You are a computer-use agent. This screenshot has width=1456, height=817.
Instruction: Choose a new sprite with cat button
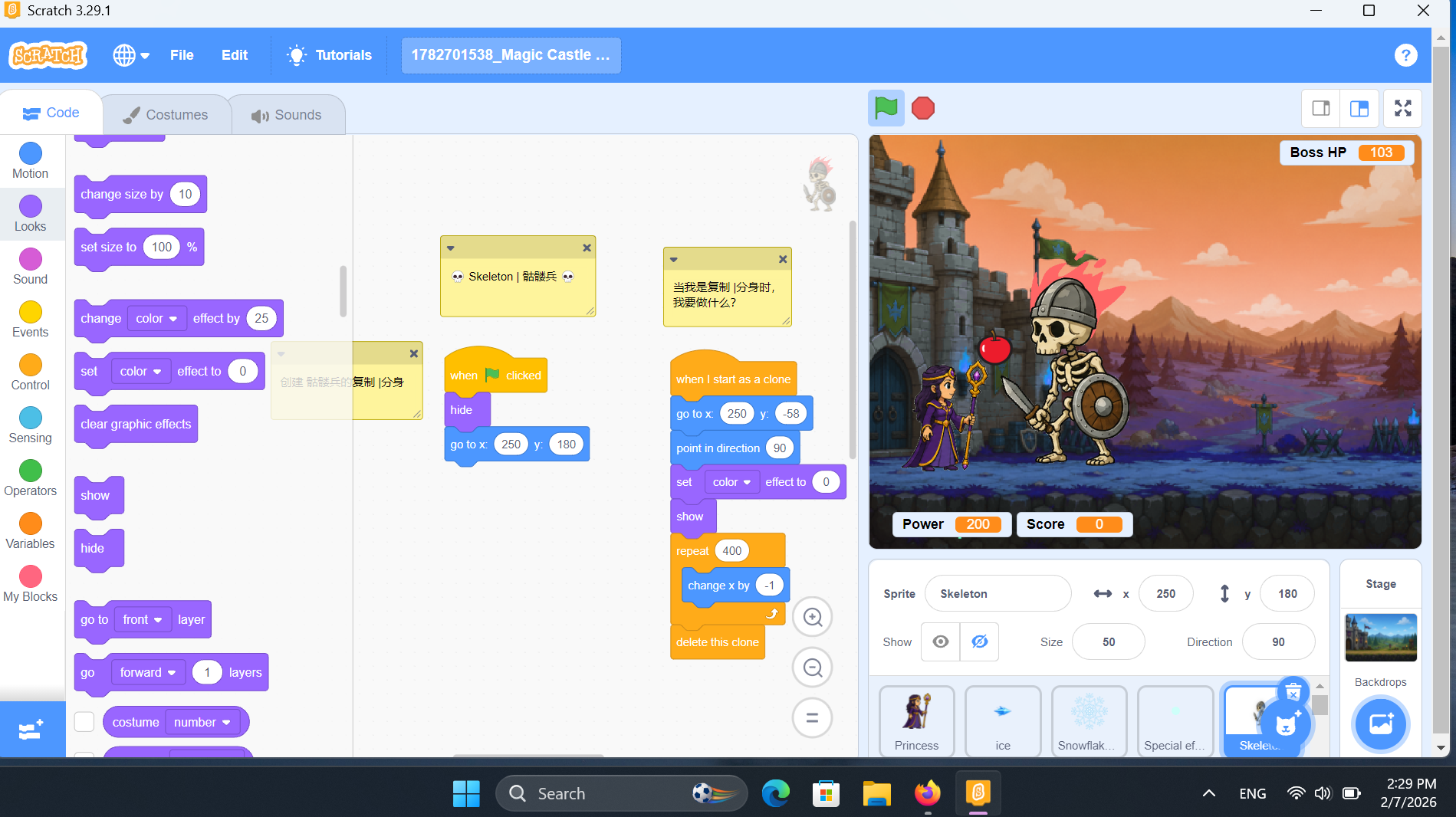click(1287, 724)
